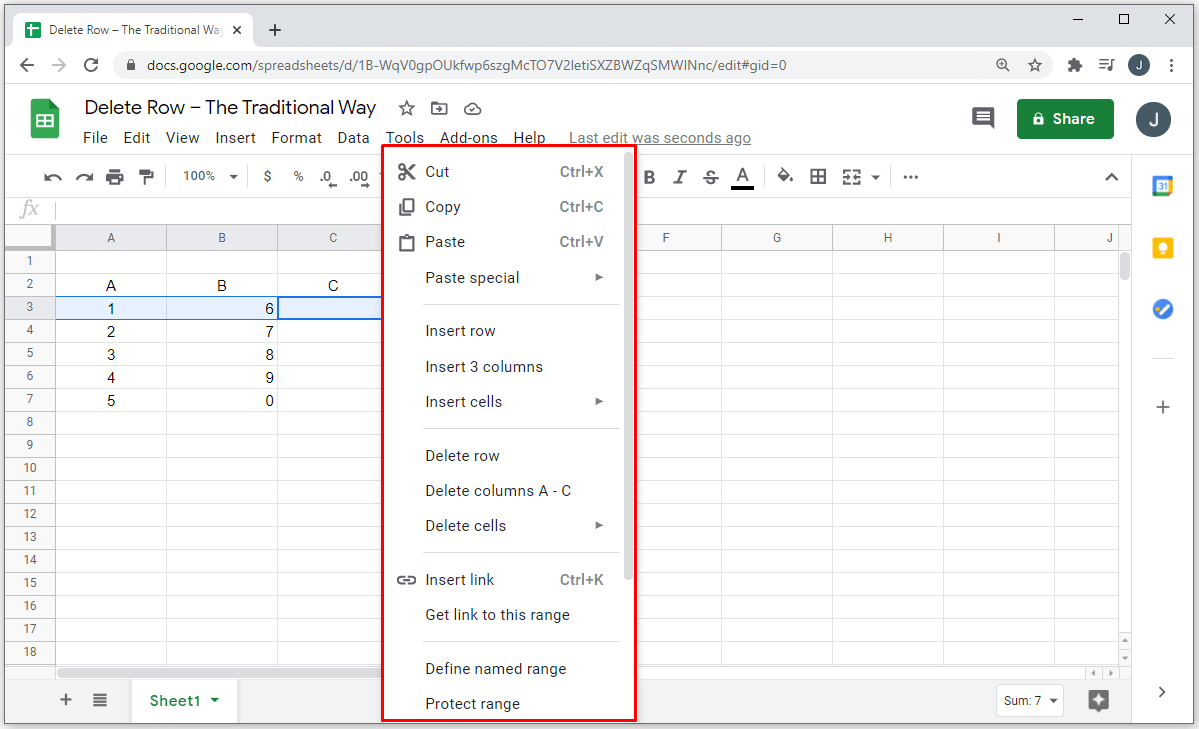Click the Undo arrow in toolbar

point(53,177)
